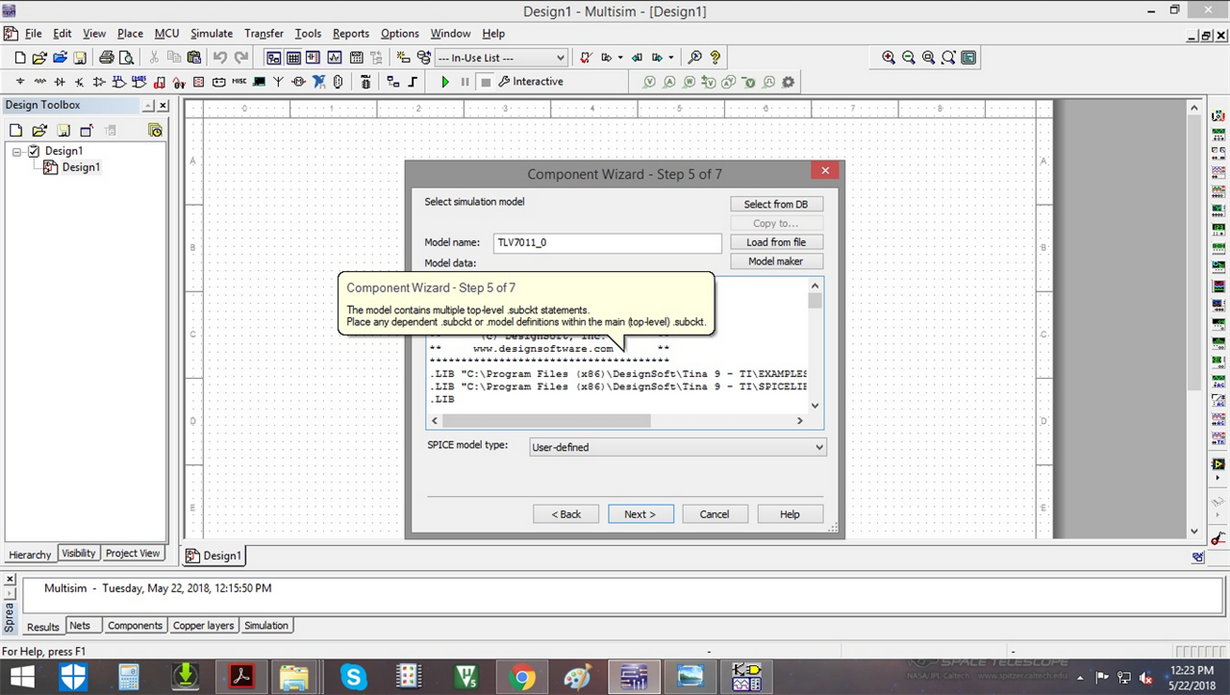This screenshot has height=695, width=1230.
Task: Stop the simulation
Action: [486, 82]
